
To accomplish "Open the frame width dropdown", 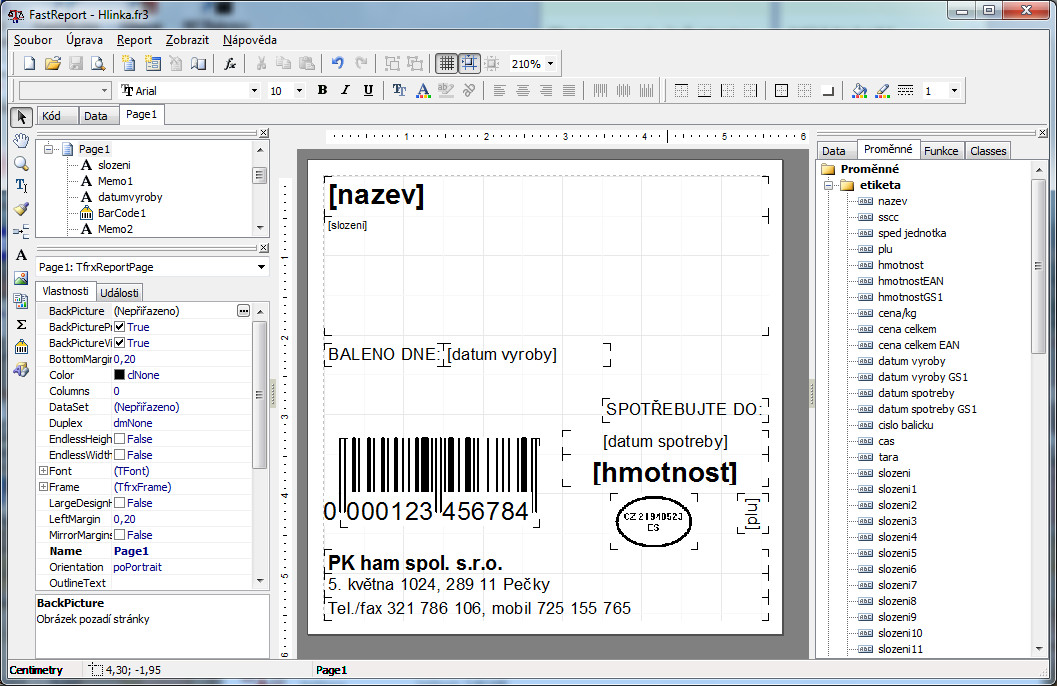I will click(954, 90).
